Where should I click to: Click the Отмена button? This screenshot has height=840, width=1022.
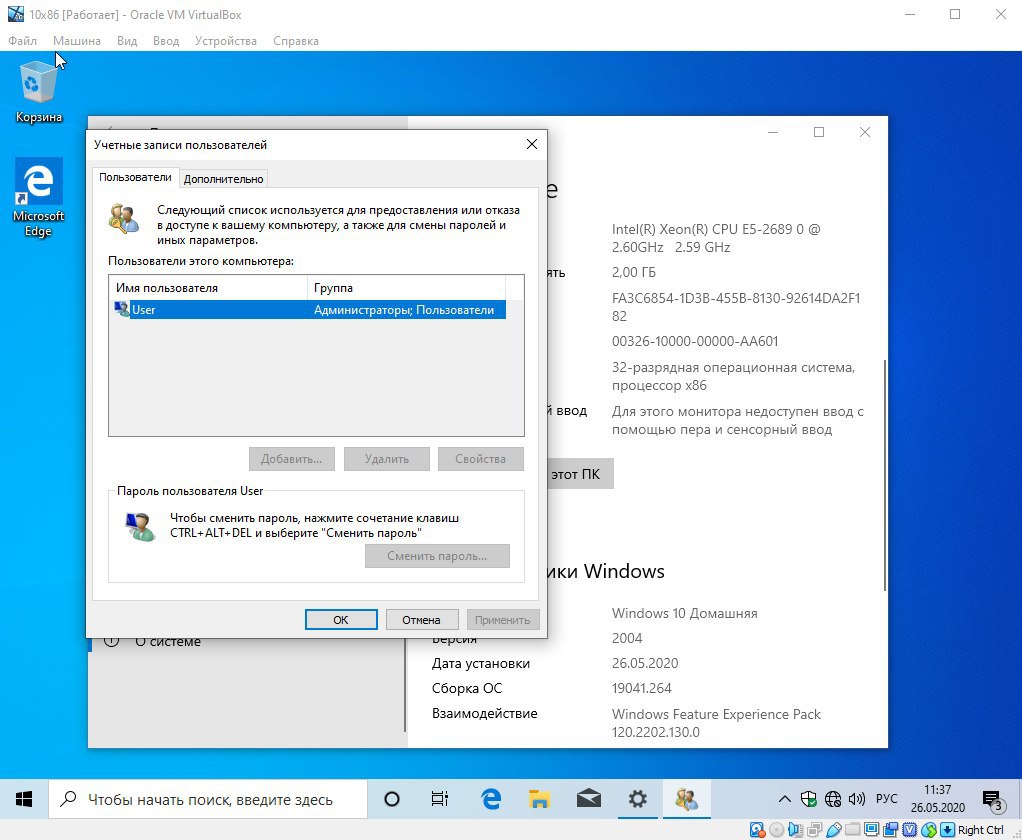point(421,620)
